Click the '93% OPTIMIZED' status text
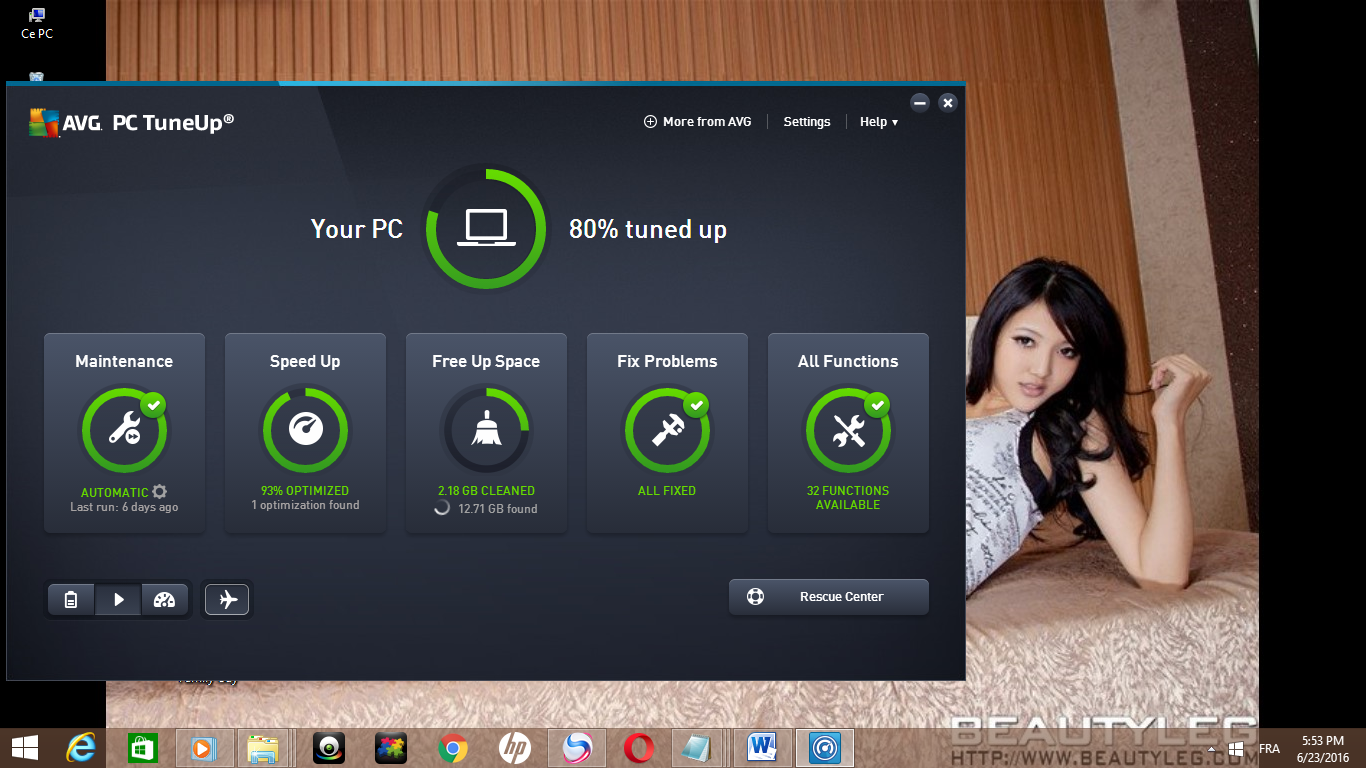This screenshot has height=768, width=1366. click(x=305, y=491)
